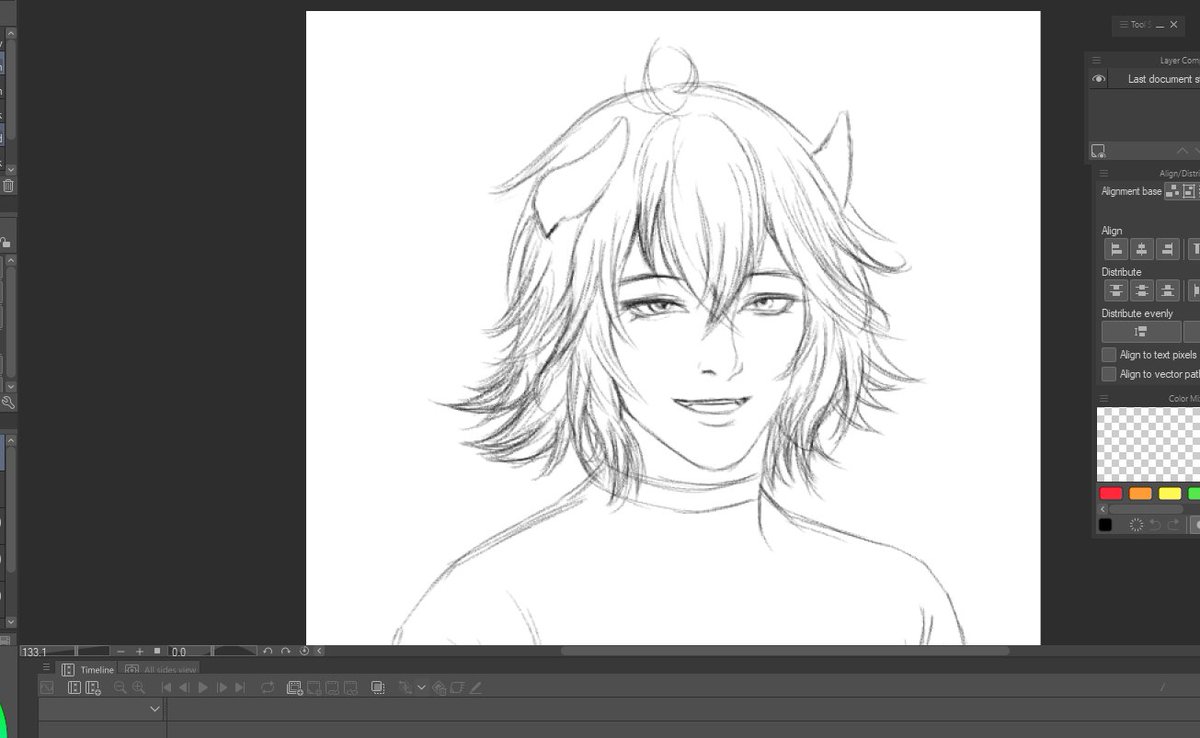The image size is (1200, 738).
Task: Toggle the Last document state eye icon
Action: (x=1099, y=79)
